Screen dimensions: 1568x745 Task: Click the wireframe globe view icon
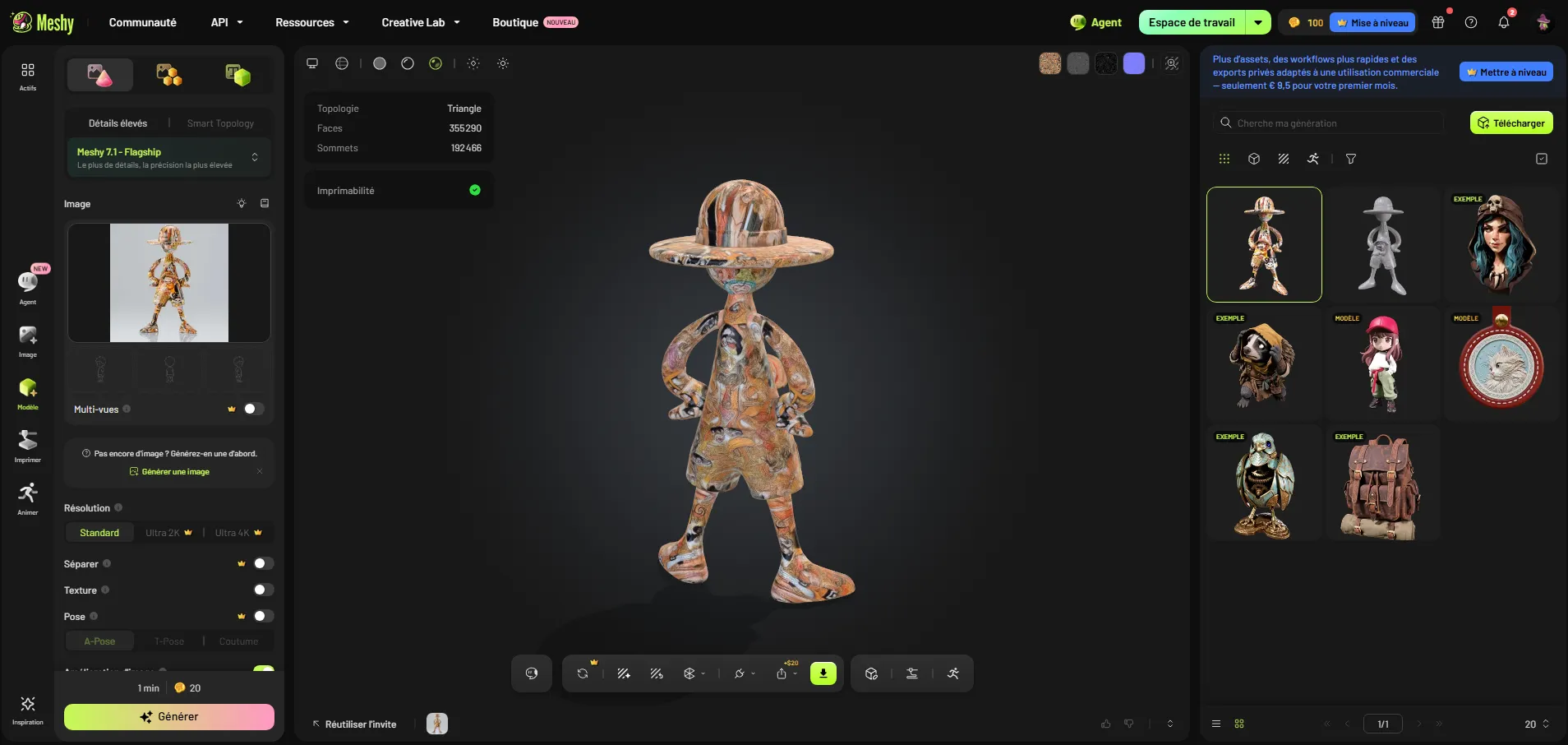342,63
